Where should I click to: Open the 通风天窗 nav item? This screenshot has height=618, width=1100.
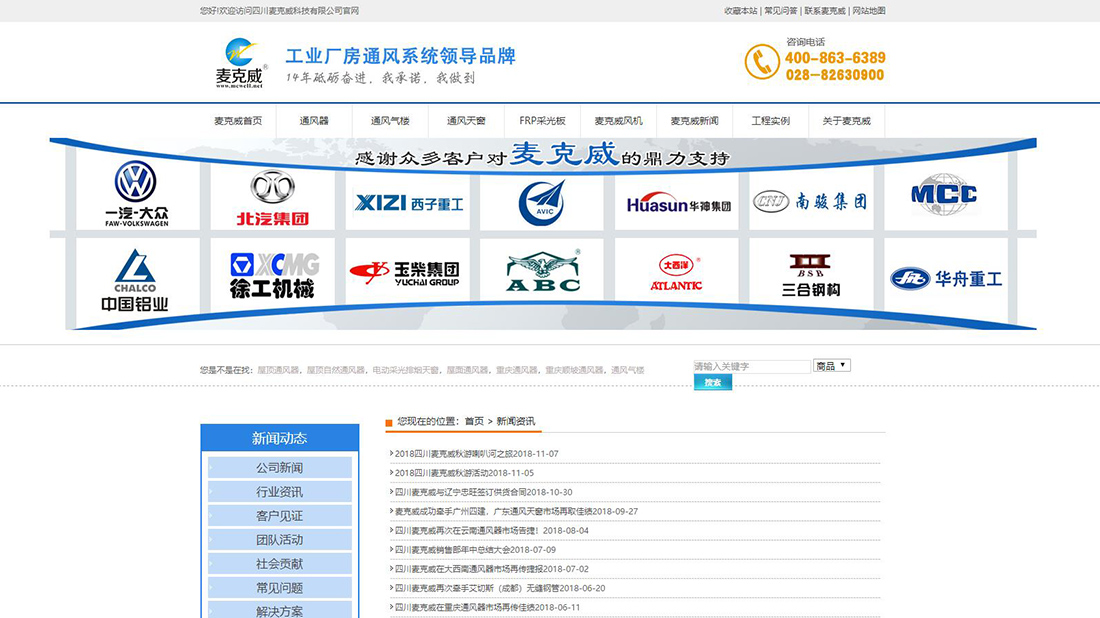click(x=466, y=121)
